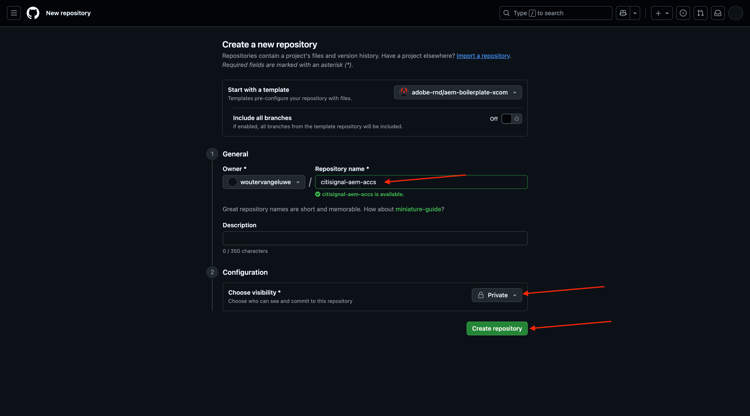
Task: Click the 'Create a new repository' heading
Action: click(x=269, y=44)
